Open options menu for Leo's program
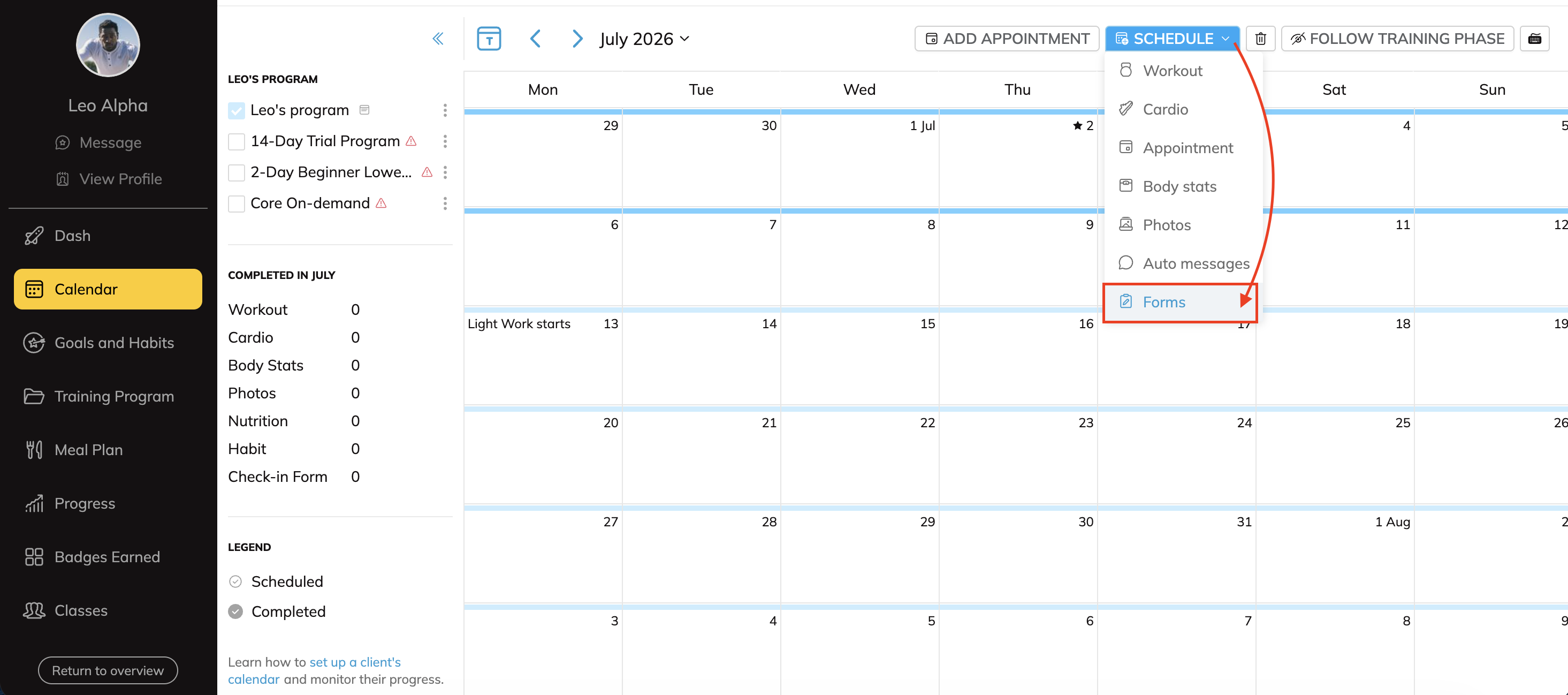 point(445,110)
